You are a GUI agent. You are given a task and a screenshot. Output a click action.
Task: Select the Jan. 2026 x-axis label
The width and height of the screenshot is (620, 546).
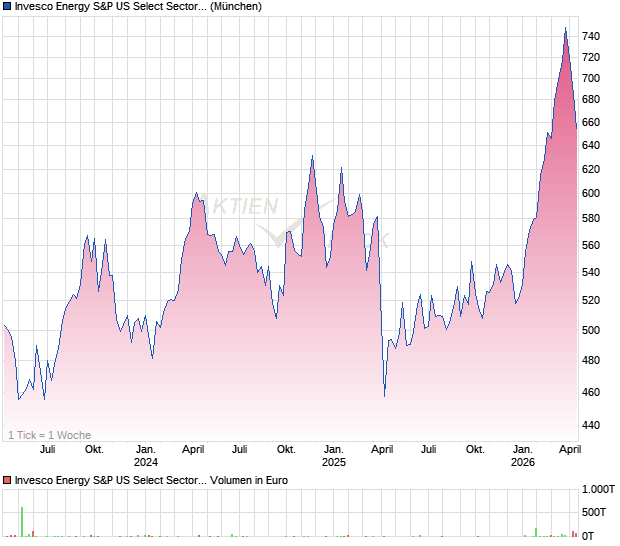tap(521, 456)
